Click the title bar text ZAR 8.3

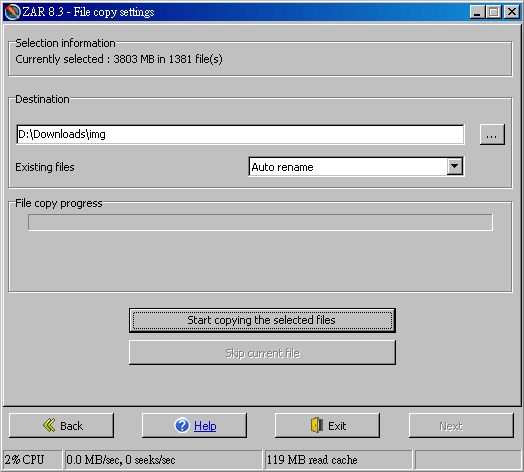43,12
